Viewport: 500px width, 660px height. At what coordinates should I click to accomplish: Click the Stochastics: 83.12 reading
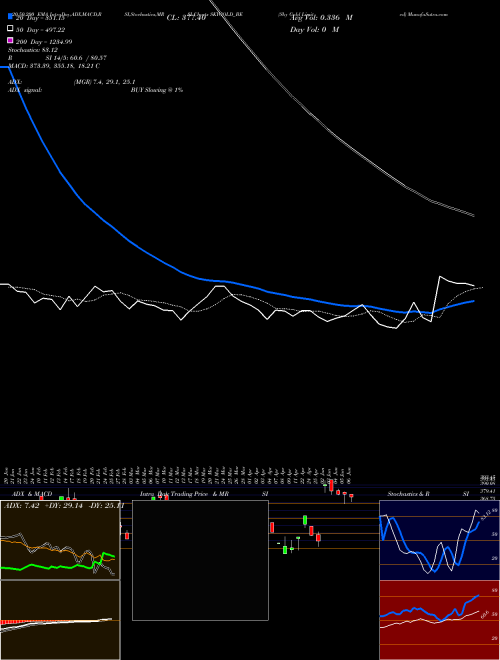pyautogui.click(x=33, y=50)
